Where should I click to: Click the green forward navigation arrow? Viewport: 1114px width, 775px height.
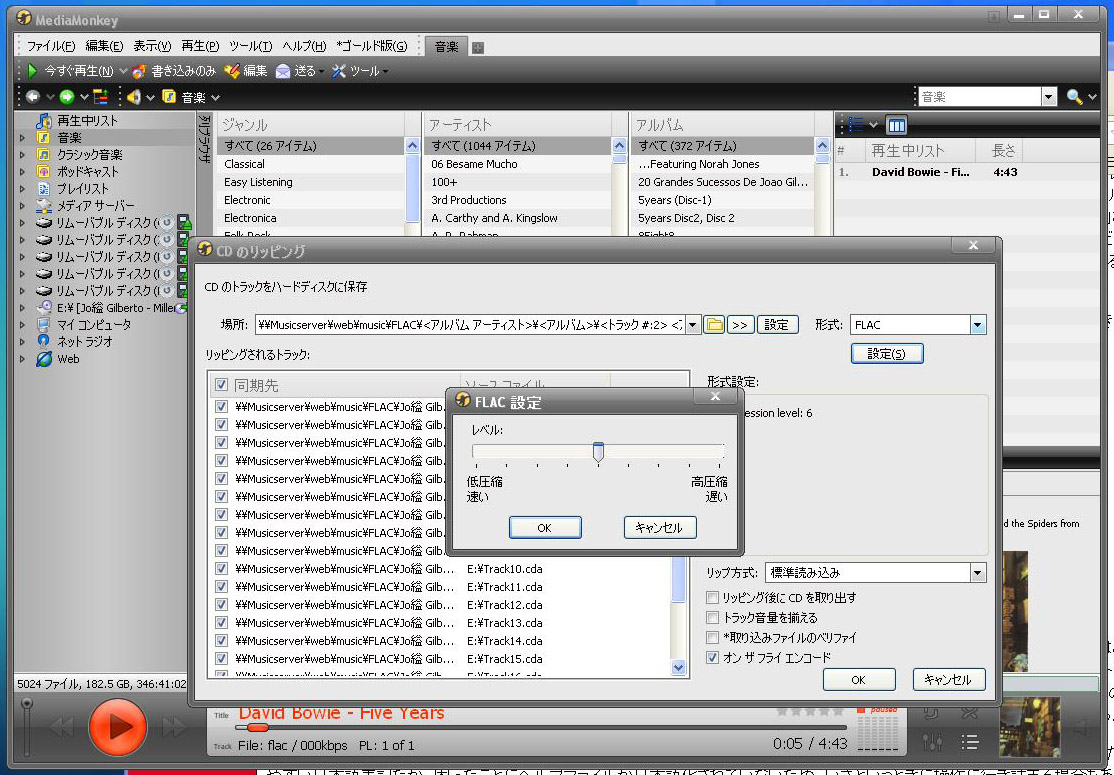pos(67,97)
